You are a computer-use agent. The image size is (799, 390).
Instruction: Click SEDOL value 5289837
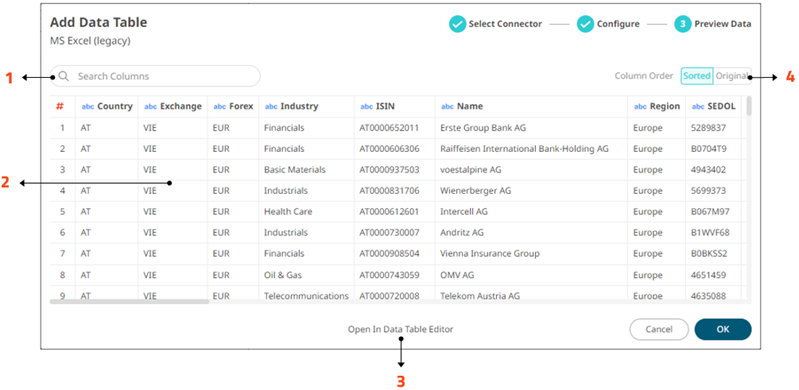click(708, 127)
